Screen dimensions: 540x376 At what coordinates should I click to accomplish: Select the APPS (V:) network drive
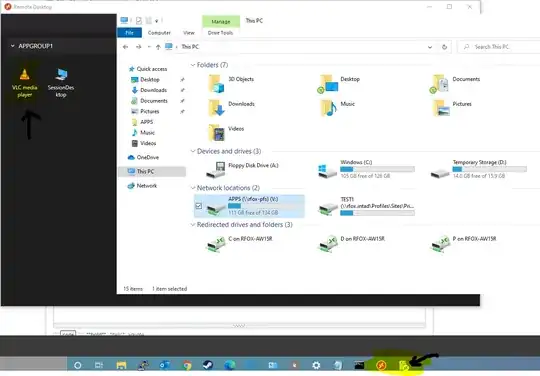click(249, 206)
